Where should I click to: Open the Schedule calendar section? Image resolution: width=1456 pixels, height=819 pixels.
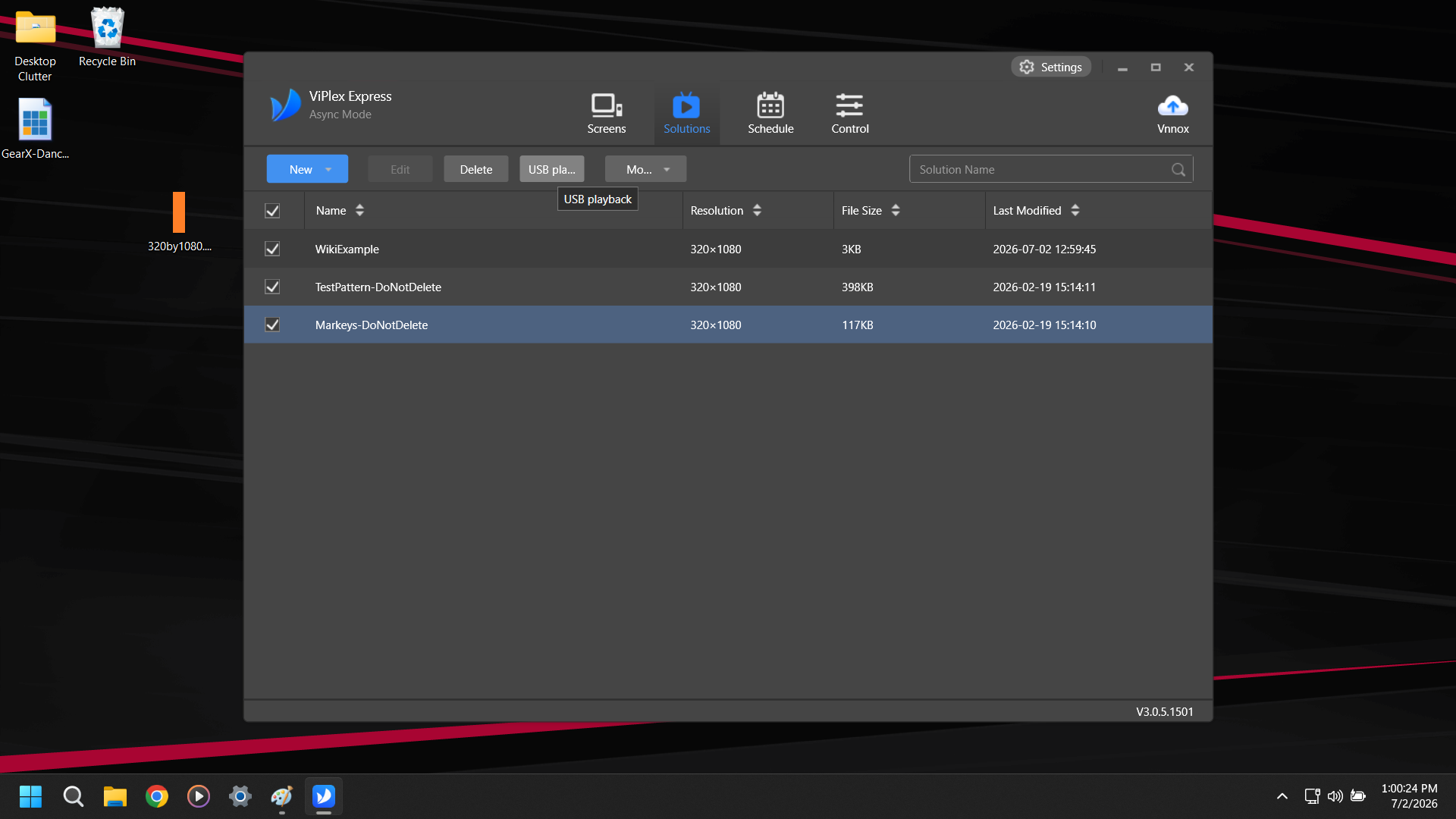(x=770, y=114)
